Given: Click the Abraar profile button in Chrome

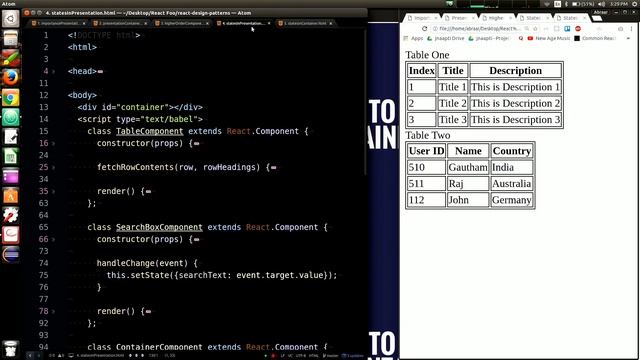Looking at the screenshot, I should [600, 12].
